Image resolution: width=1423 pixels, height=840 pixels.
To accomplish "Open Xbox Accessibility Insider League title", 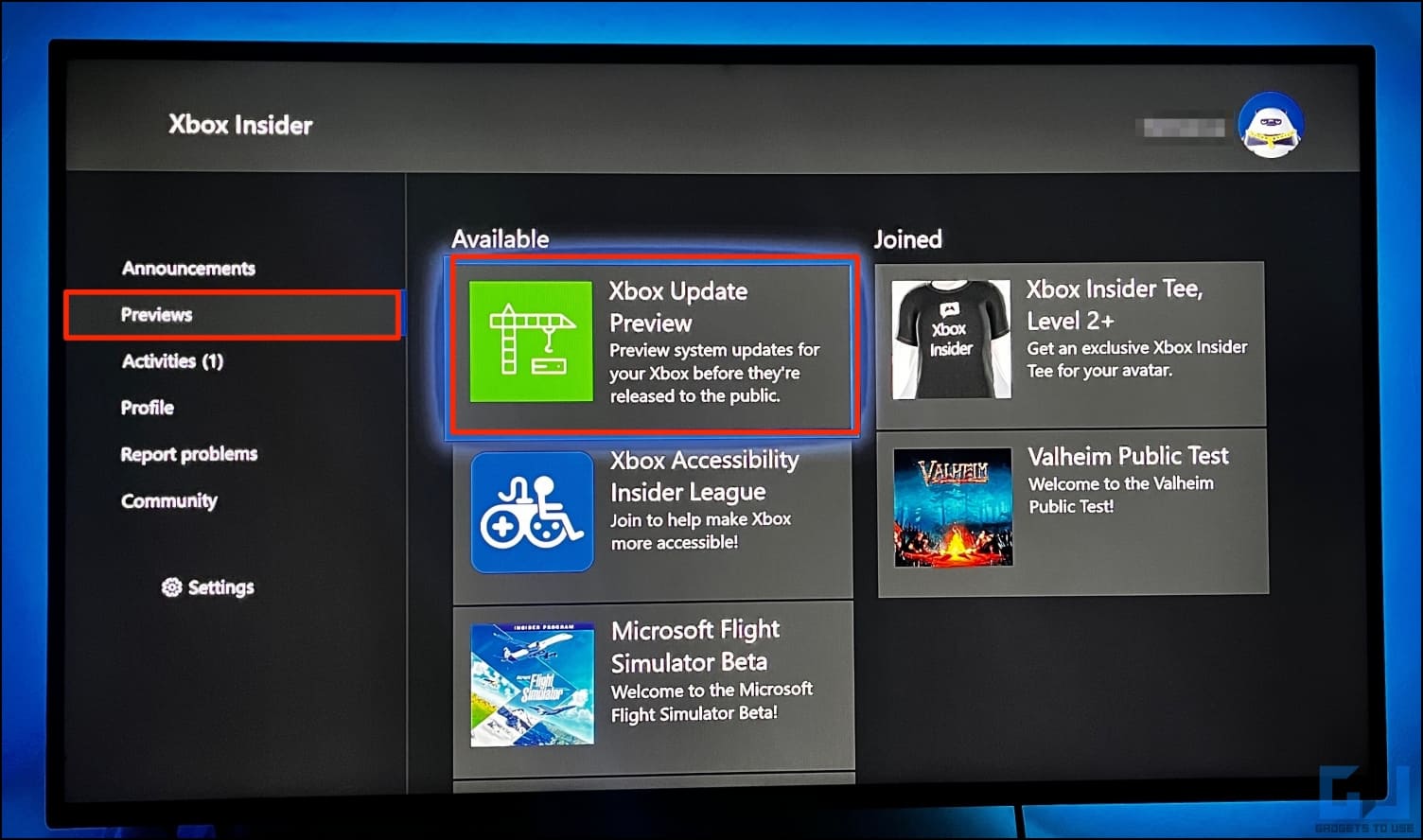I will click(x=705, y=476).
